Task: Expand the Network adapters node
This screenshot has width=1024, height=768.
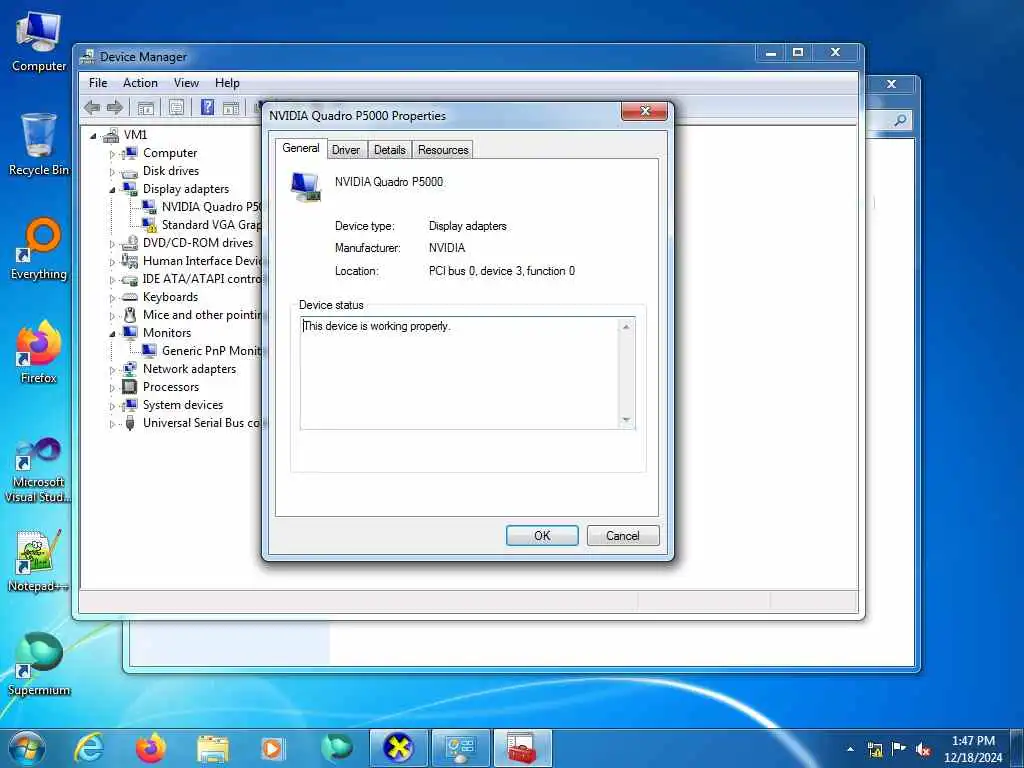Action: tap(112, 370)
